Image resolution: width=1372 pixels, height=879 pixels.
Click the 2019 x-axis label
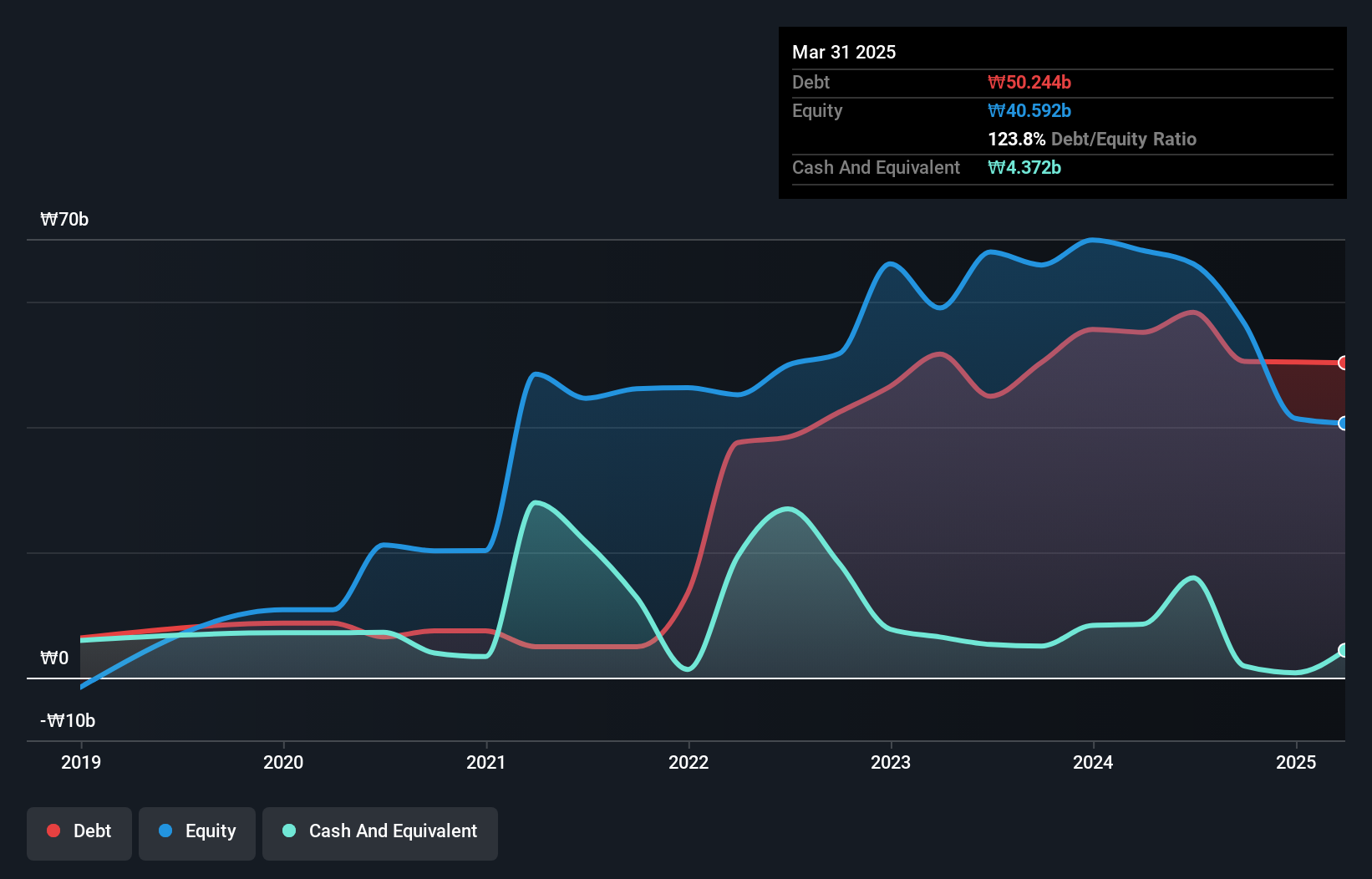(81, 762)
